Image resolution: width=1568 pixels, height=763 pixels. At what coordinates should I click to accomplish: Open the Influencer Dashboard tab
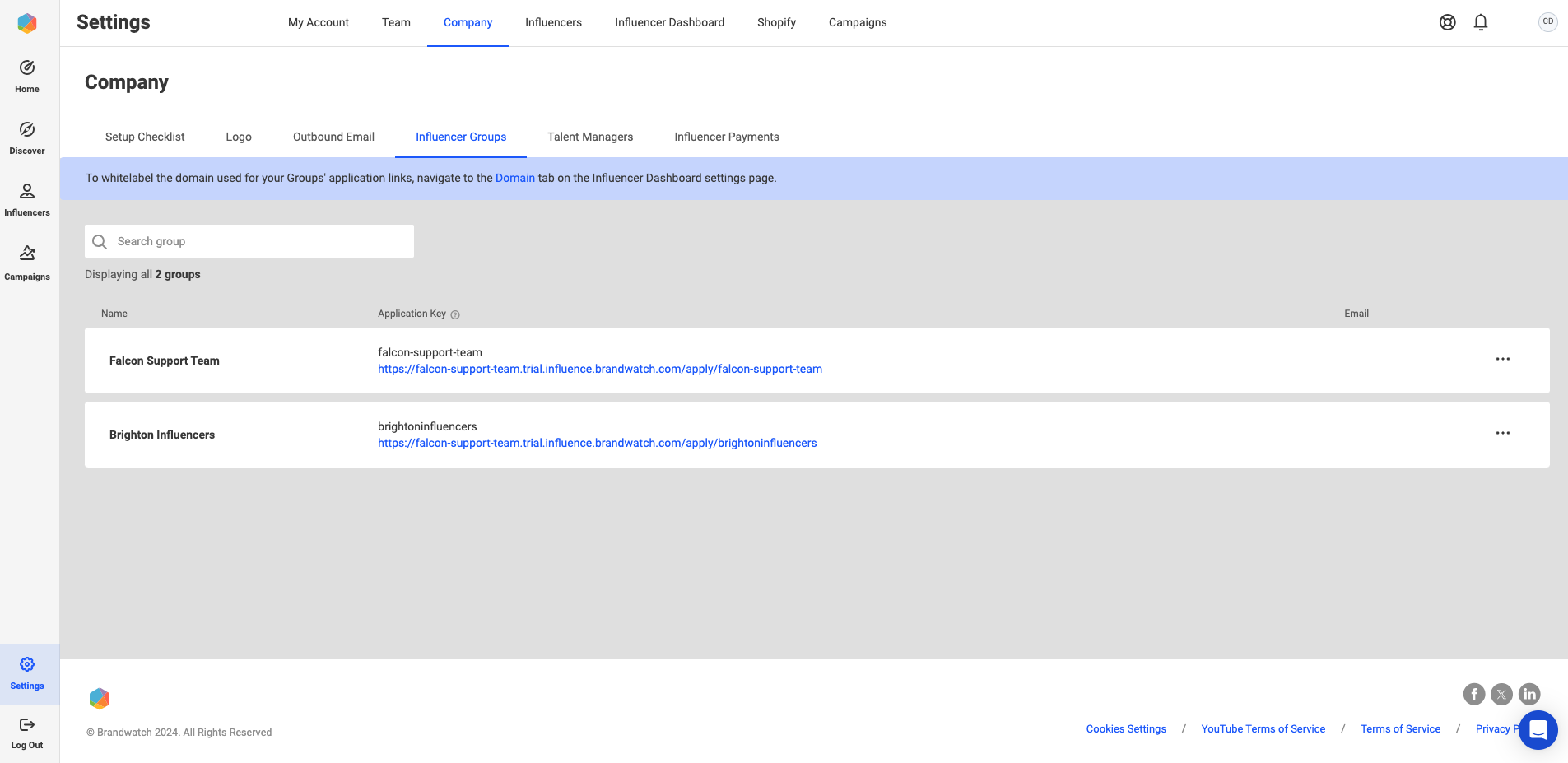tap(669, 22)
